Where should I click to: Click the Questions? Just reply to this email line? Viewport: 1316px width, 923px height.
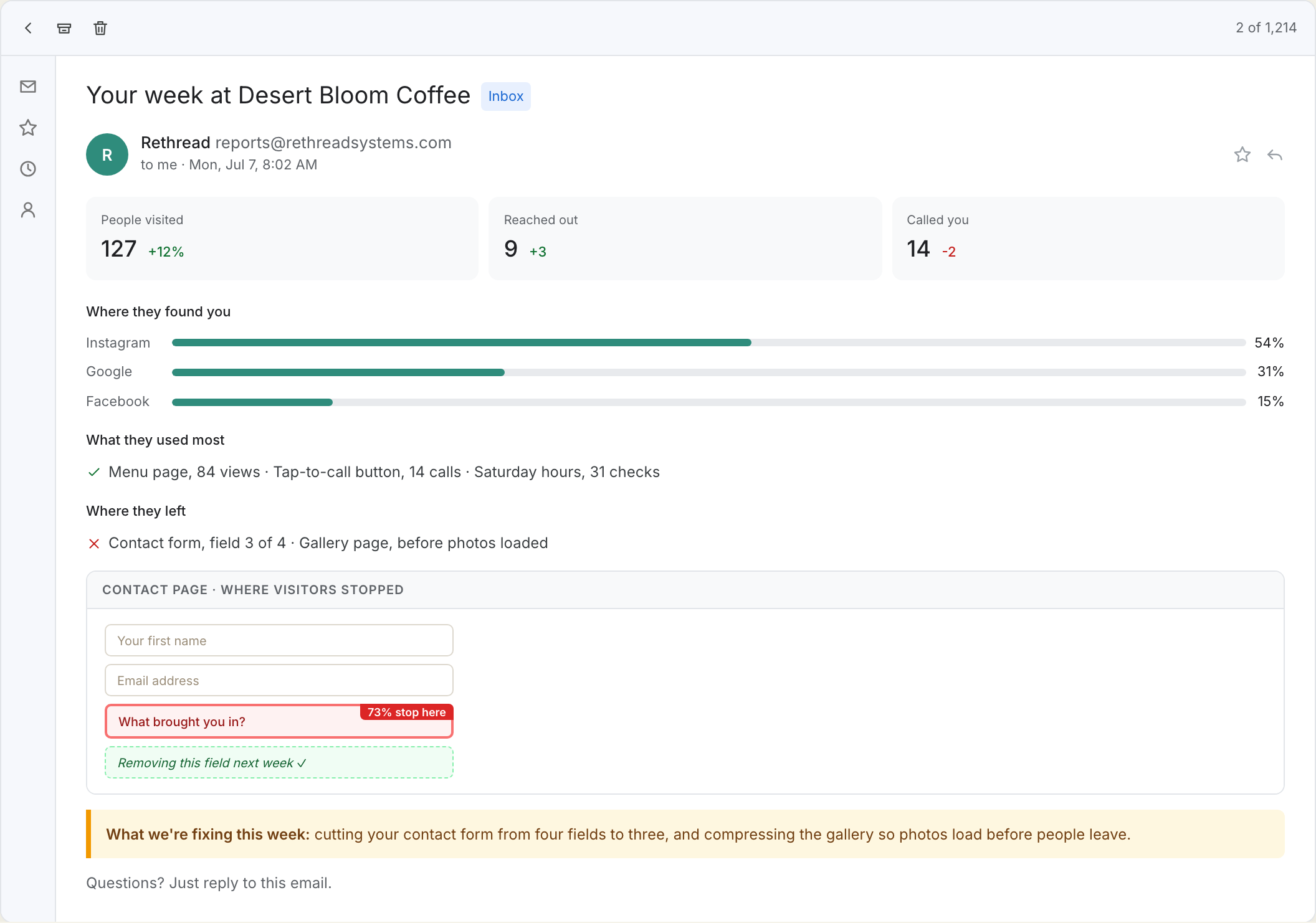(209, 883)
